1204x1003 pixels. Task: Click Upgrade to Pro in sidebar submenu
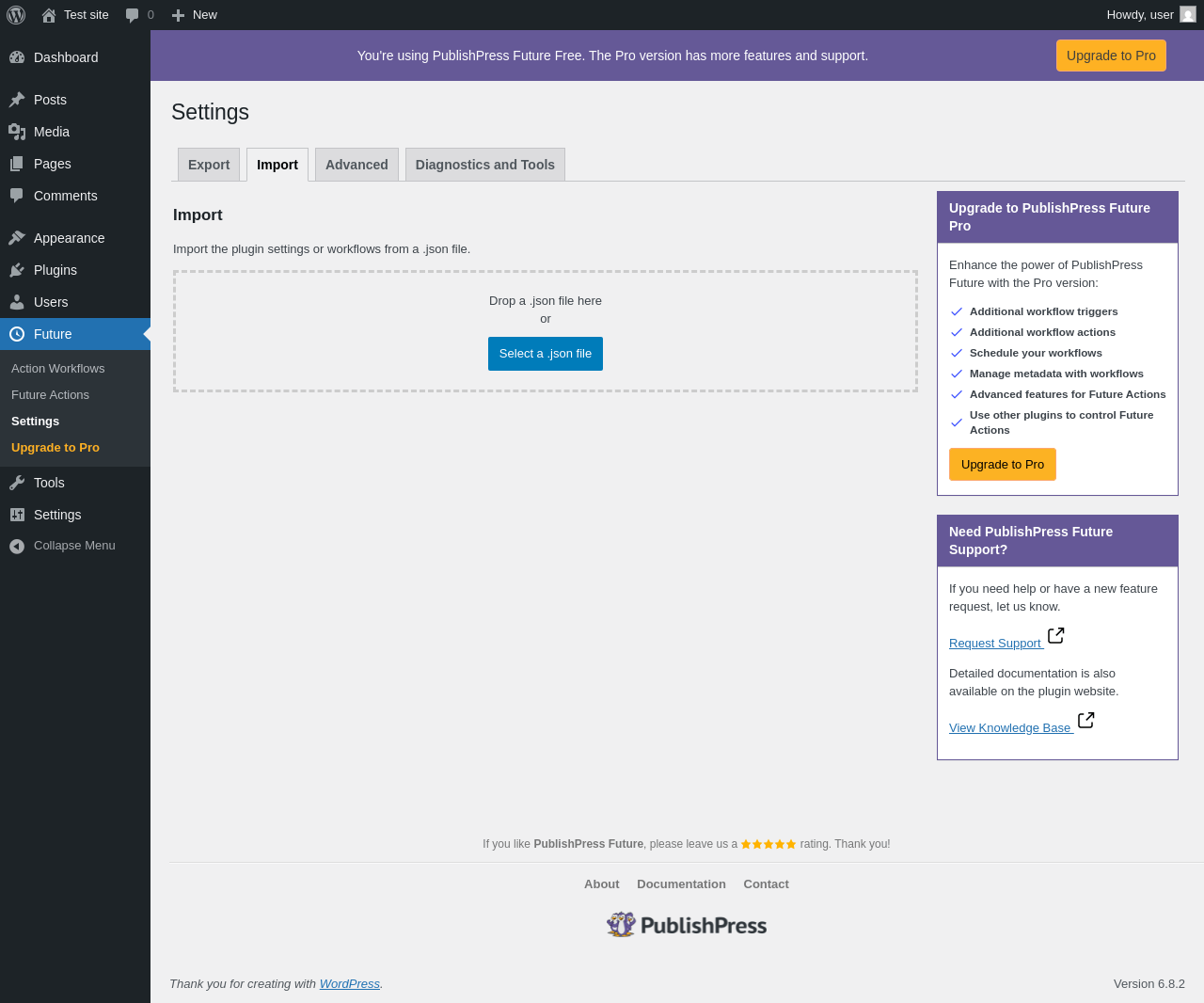pyautogui.click(x=55, y=448)
